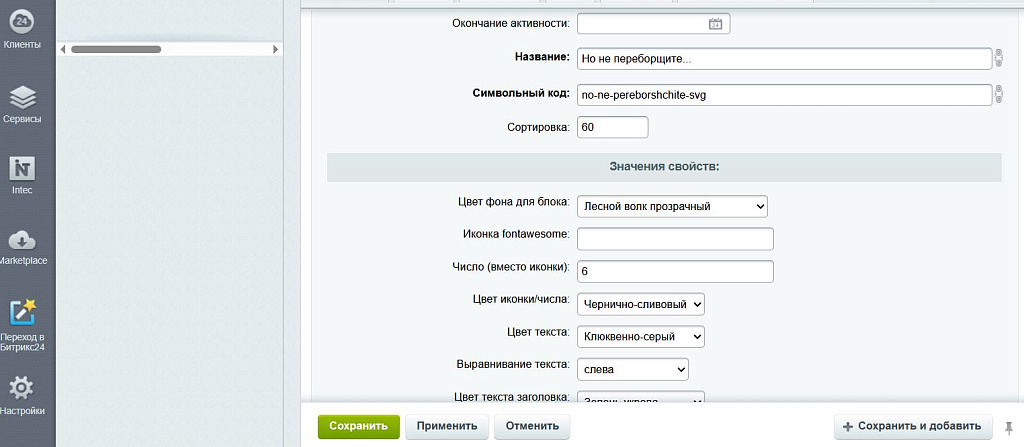Open the Сервисы sidebar section
Image resolution: width=1024 pixels, height=447 pixels.
tap(22, 103)
